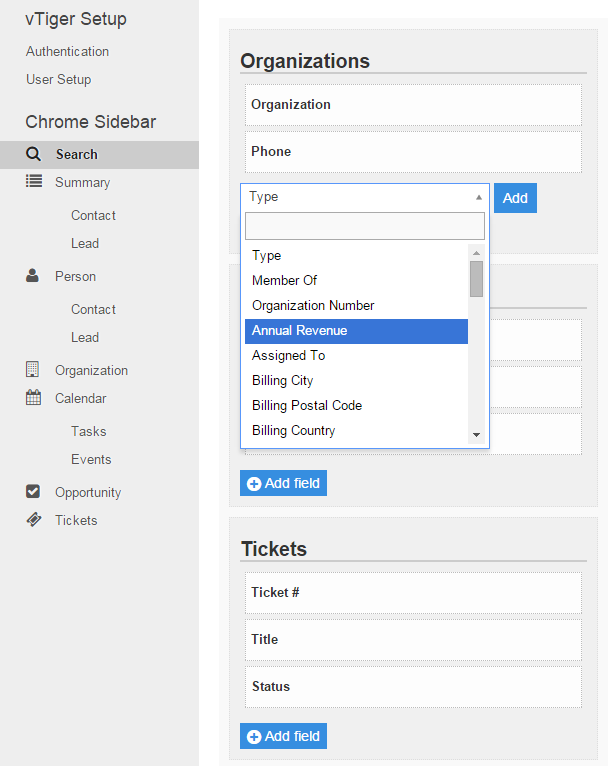Focus the dropdown search input box
This screenshot has height=766, width=610.
[365, 226]
